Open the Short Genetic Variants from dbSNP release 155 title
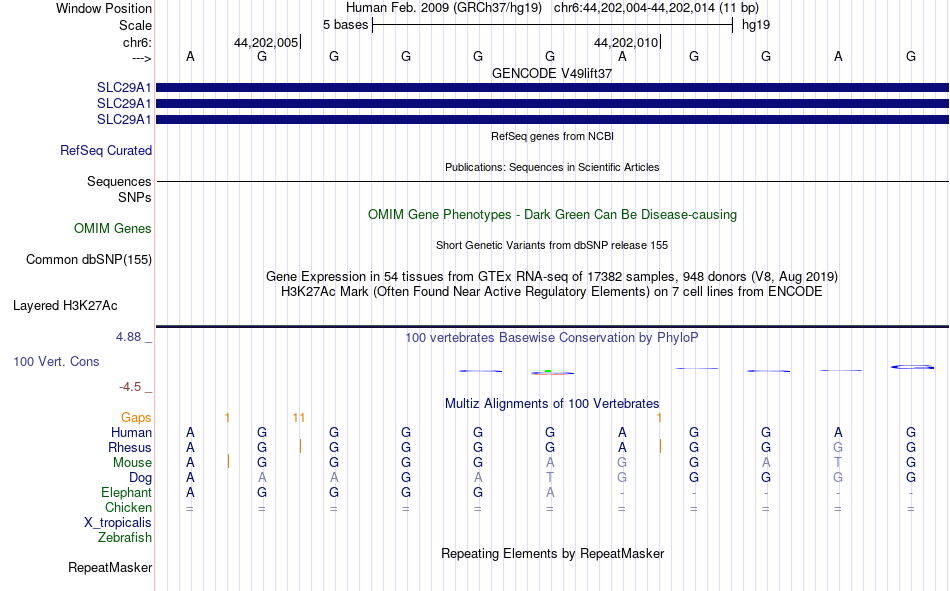950x591 pixels. coord(552,245)
